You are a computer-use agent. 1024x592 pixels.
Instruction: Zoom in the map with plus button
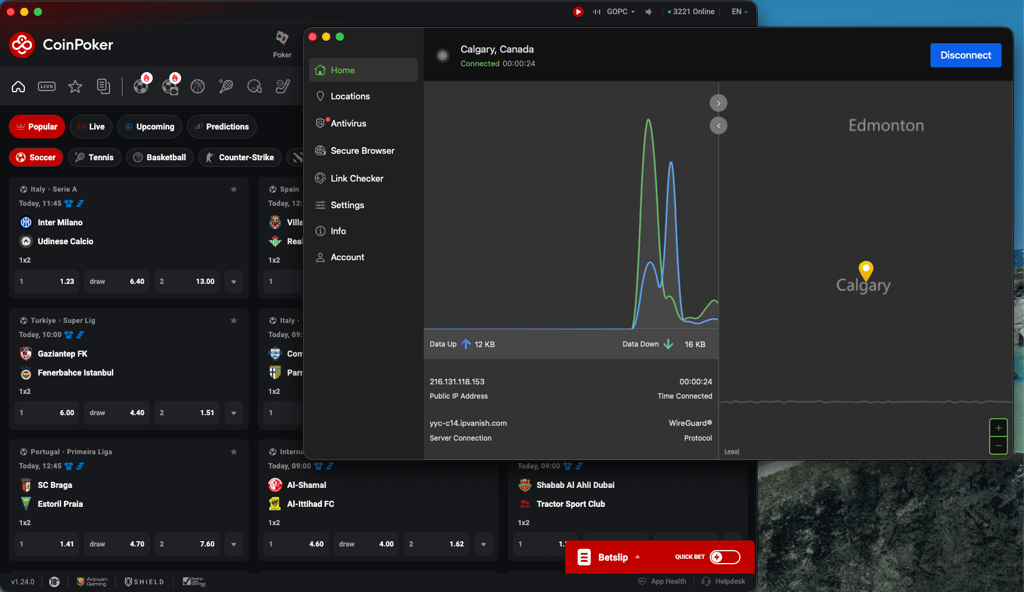pyautogui.click(x=999, y=428)
